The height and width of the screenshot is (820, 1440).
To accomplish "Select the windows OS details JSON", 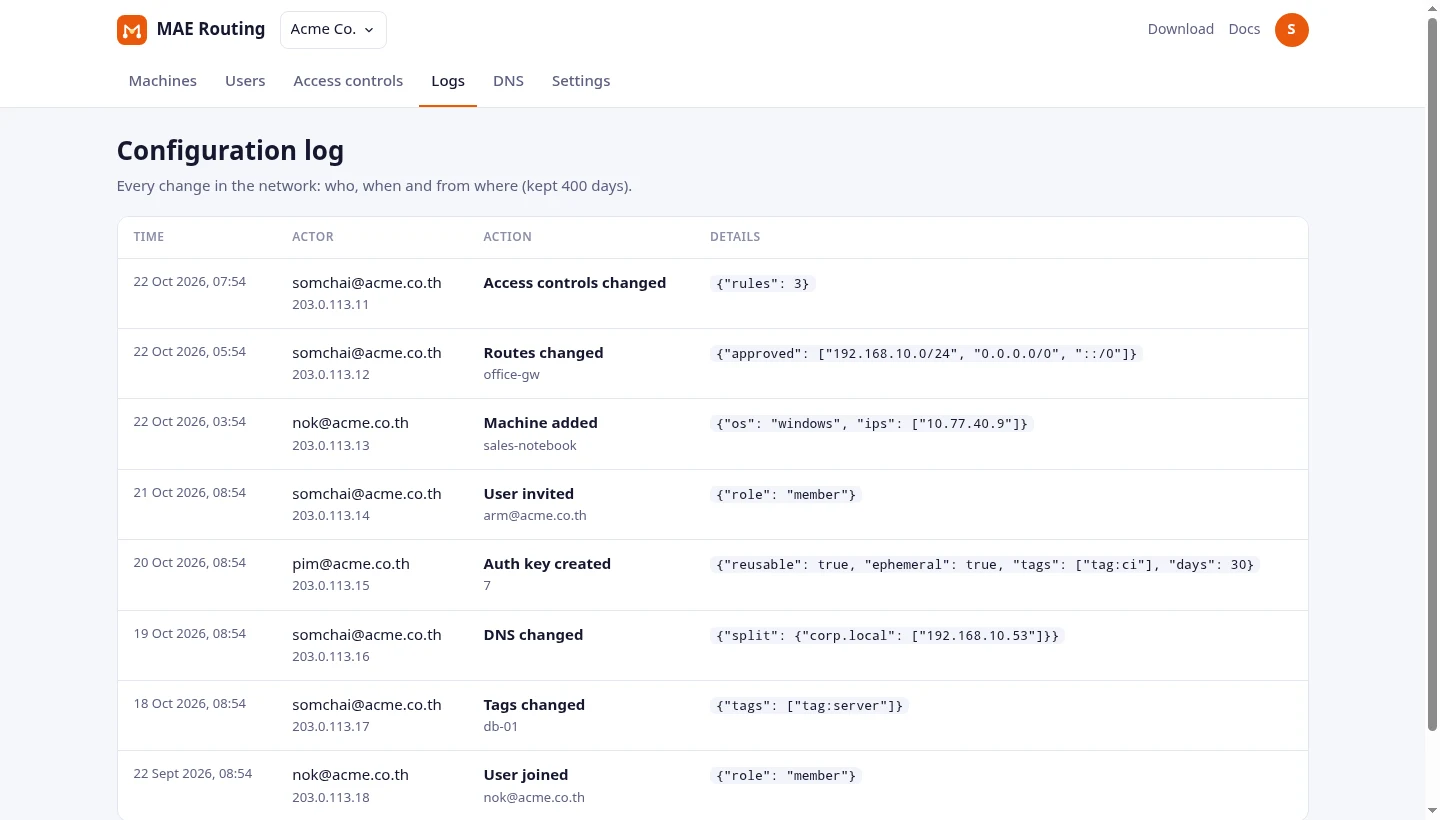I will [x=872, y=424].
